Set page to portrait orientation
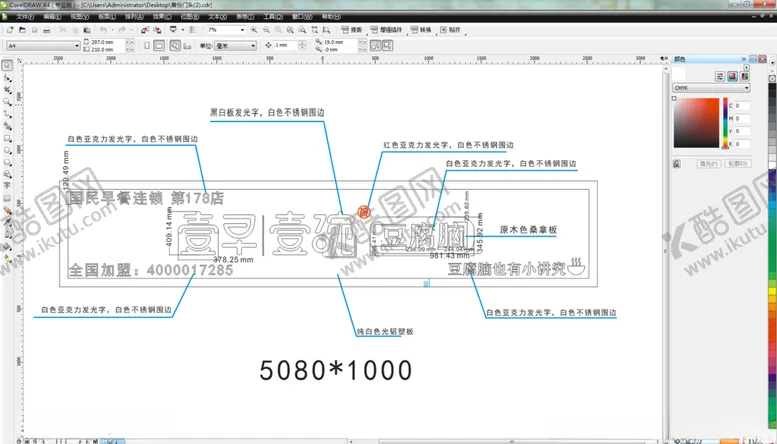Image resolution: width=777 pixels, height=444 pixels. [147, 46]
